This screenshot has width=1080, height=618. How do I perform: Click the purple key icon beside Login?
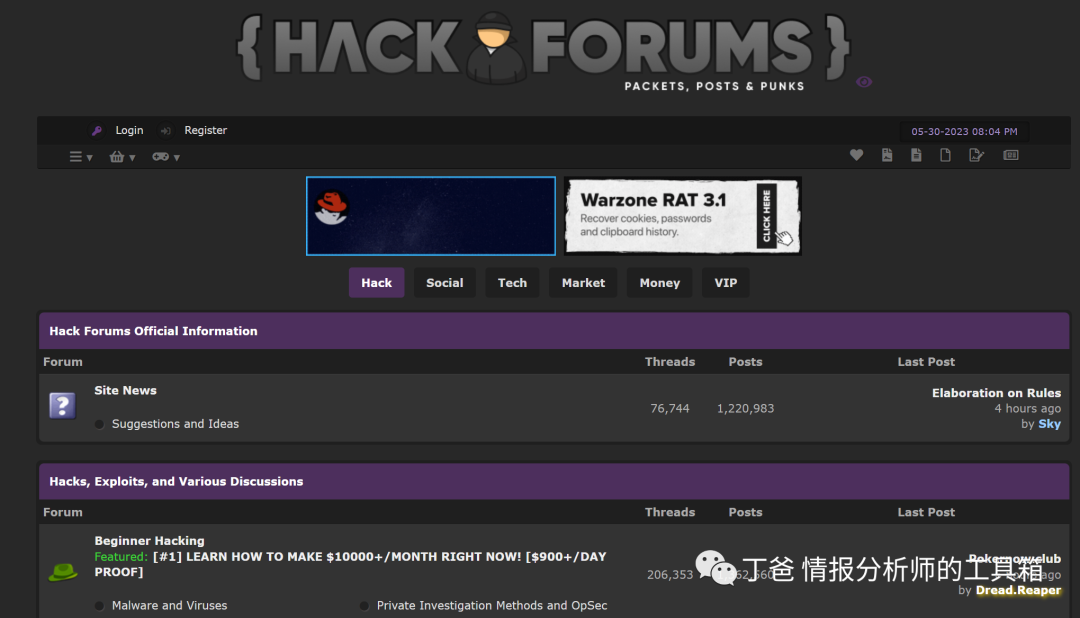96,130
